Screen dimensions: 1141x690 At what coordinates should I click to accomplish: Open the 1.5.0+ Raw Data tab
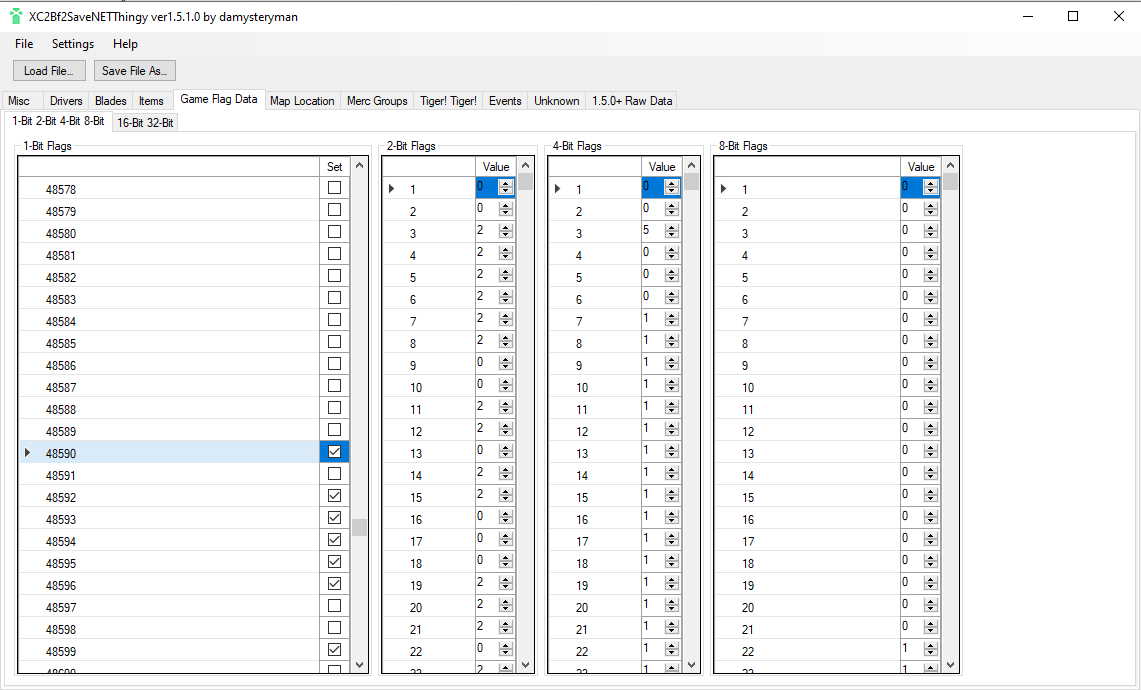click(632, 100)
